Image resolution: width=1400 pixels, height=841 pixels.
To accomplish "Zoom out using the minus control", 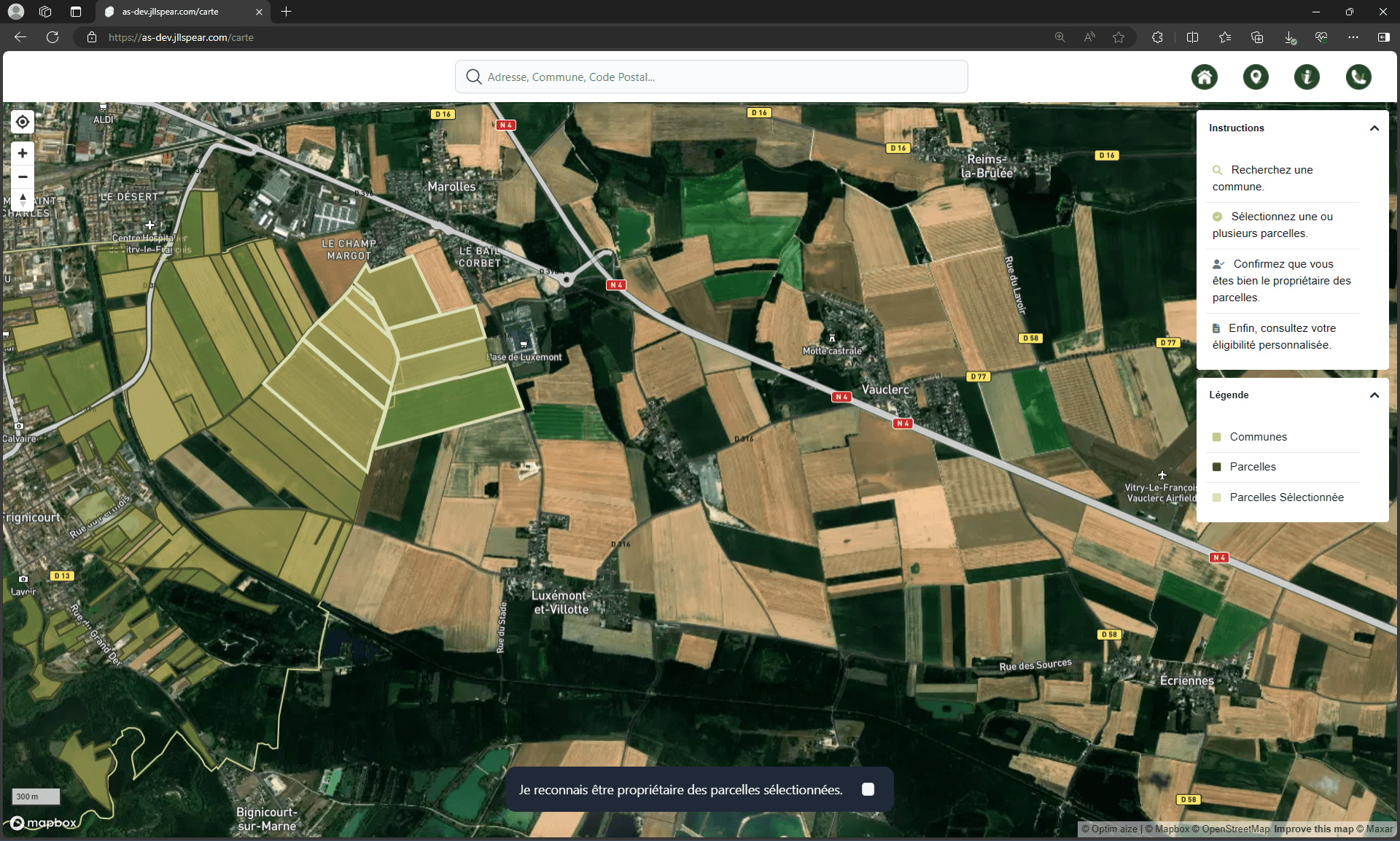I will click(x=22, y=177).
